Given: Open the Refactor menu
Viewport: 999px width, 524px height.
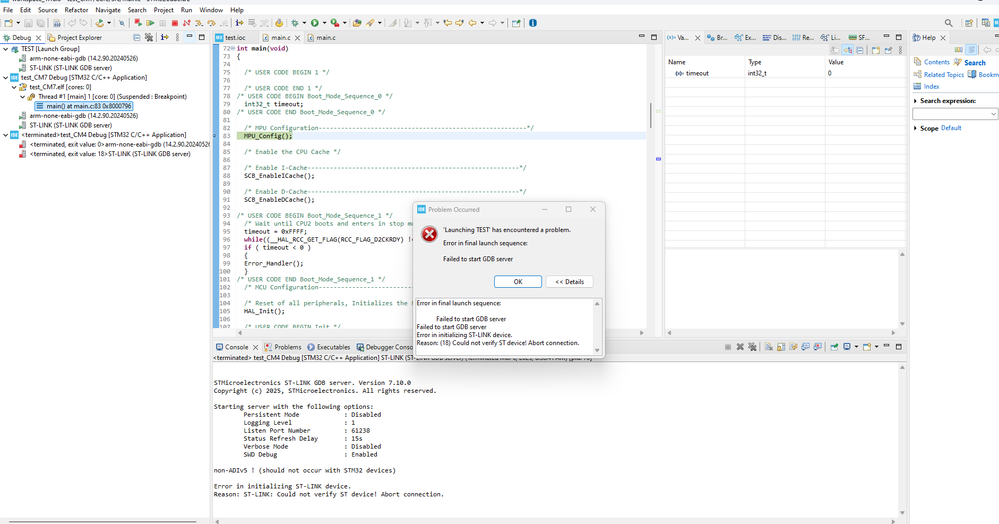Looking at the screenshot, I should 76,10.
